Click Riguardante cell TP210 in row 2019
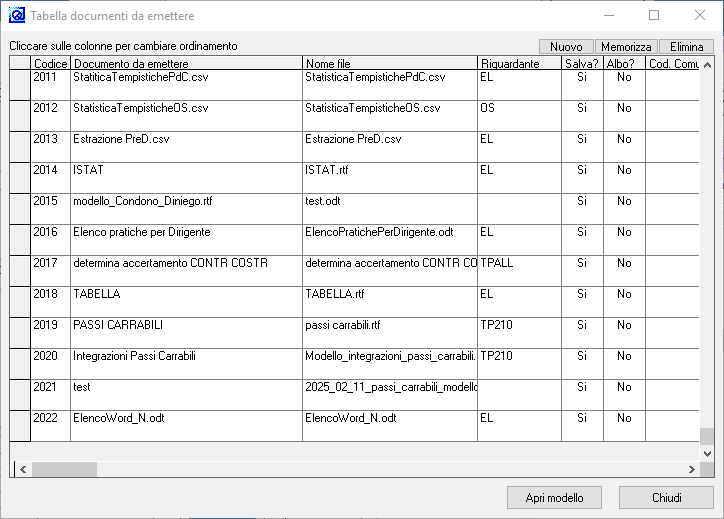 pos(519,333)
